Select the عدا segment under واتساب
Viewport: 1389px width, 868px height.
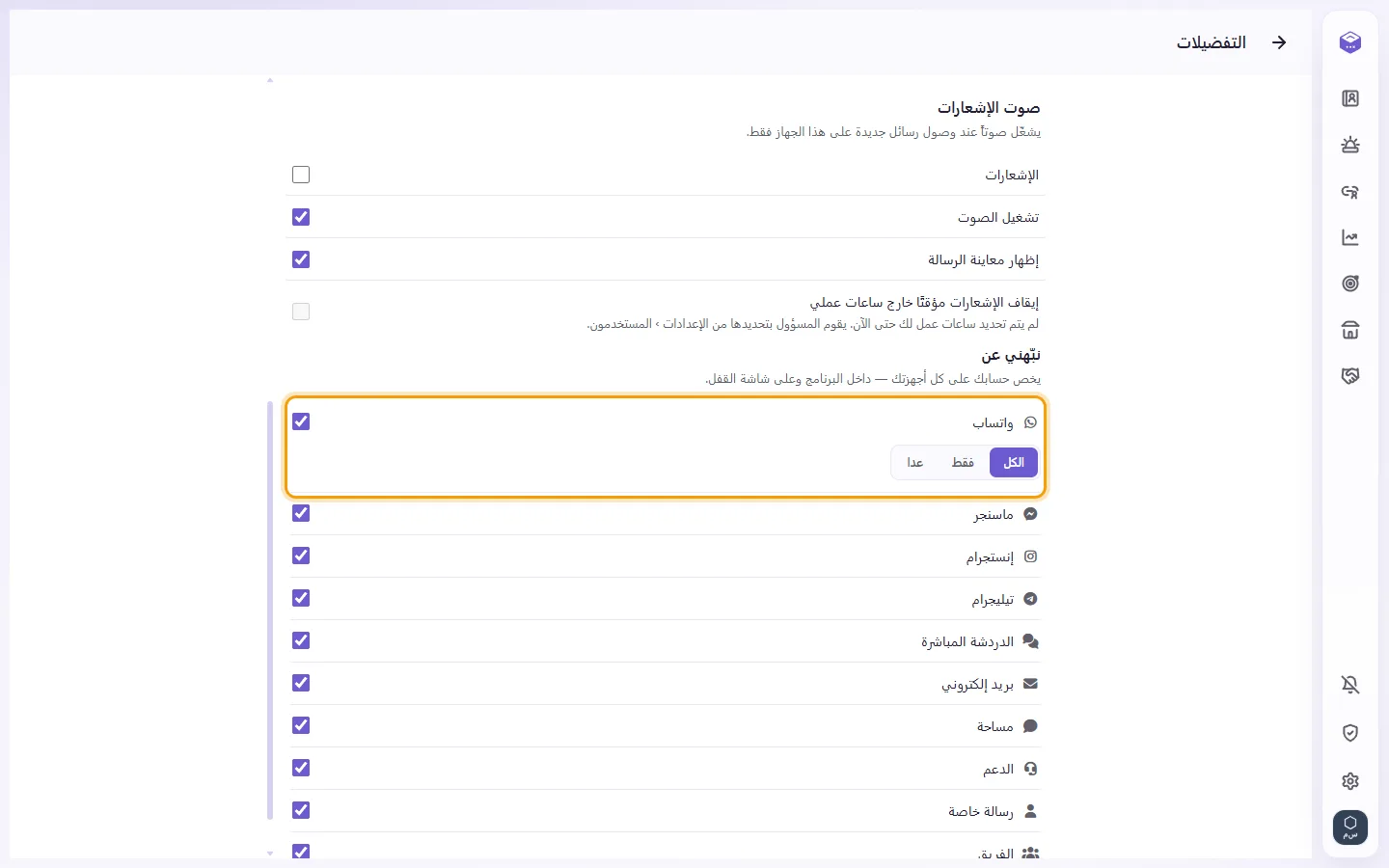click(x=915, y=462)
